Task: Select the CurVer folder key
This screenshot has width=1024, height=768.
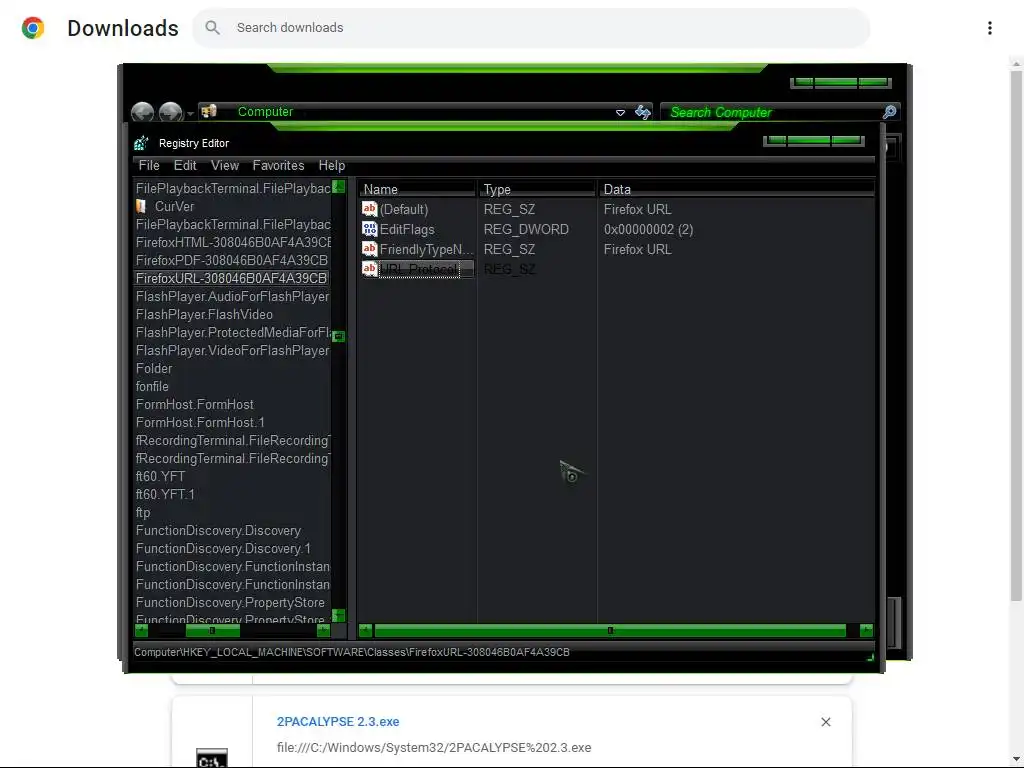Action: click(x=174, y=206)
